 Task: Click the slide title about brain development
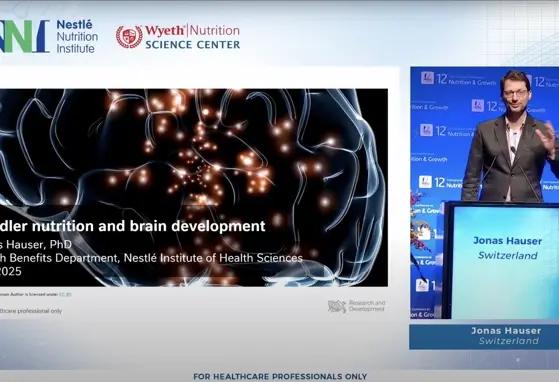133,226
